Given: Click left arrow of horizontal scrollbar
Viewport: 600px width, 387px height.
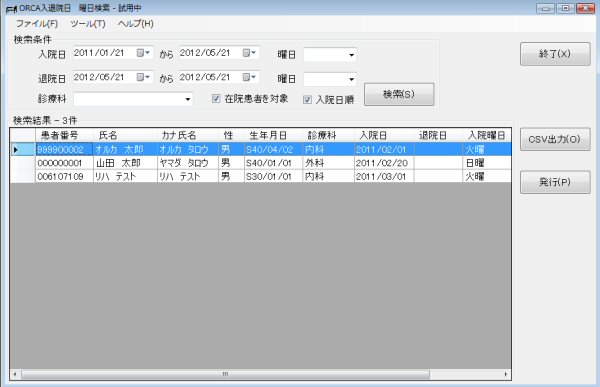Looking at the screenshot, I should point(15,374).
